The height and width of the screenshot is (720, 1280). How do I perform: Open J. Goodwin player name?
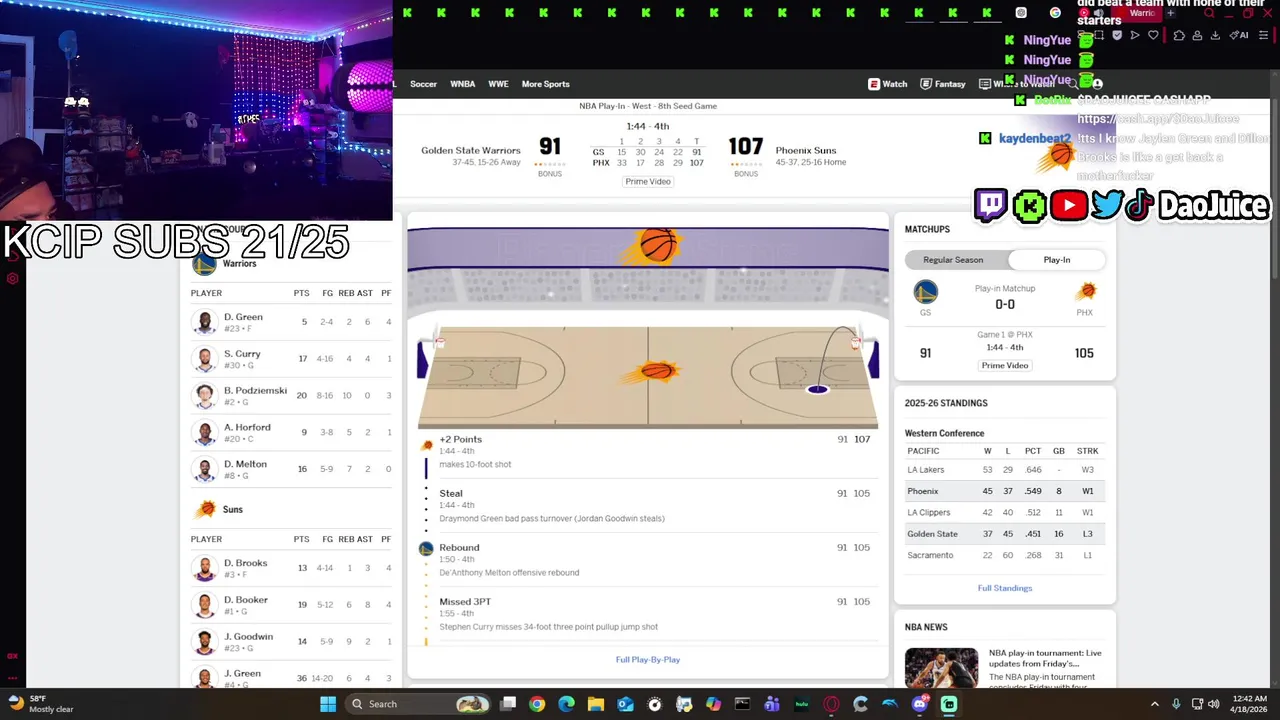pos(248,636)
